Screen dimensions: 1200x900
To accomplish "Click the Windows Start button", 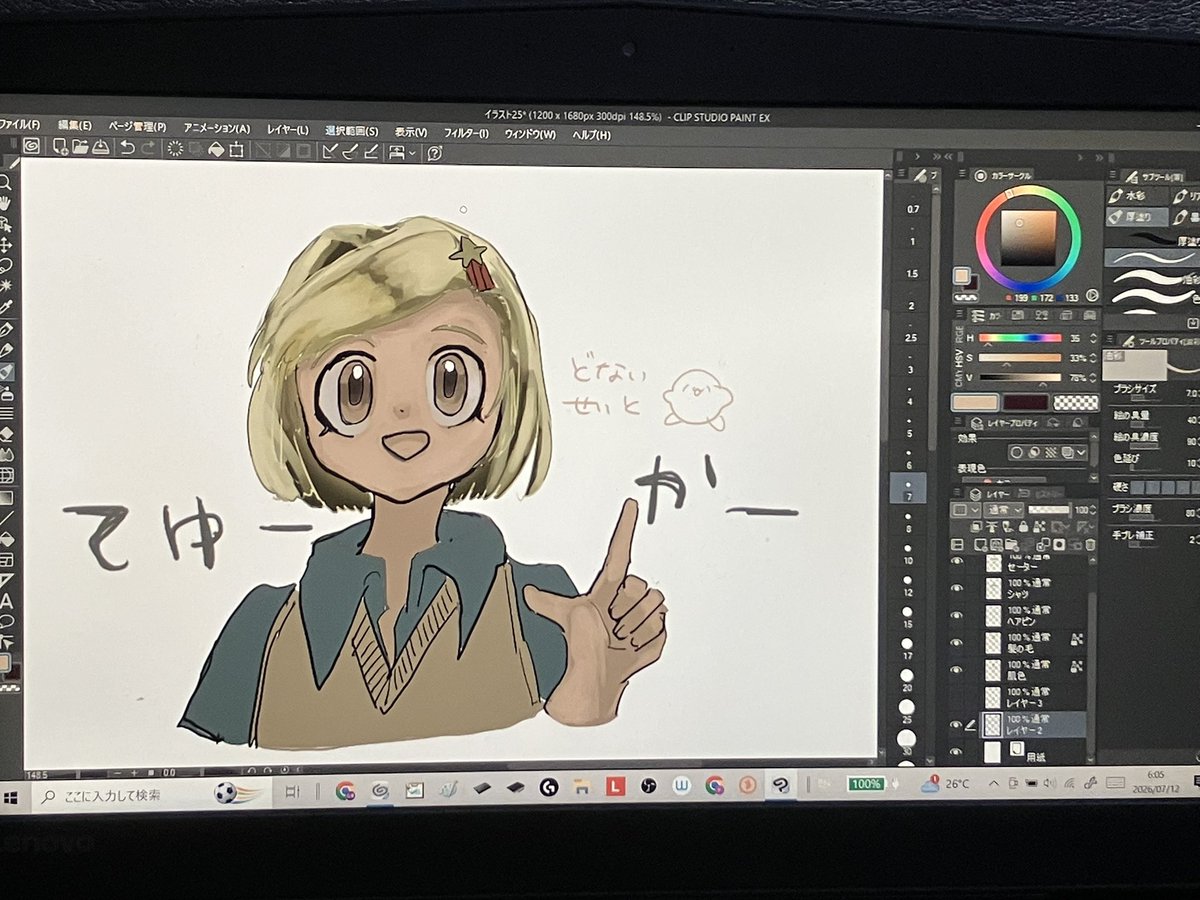I will point(12,797).
